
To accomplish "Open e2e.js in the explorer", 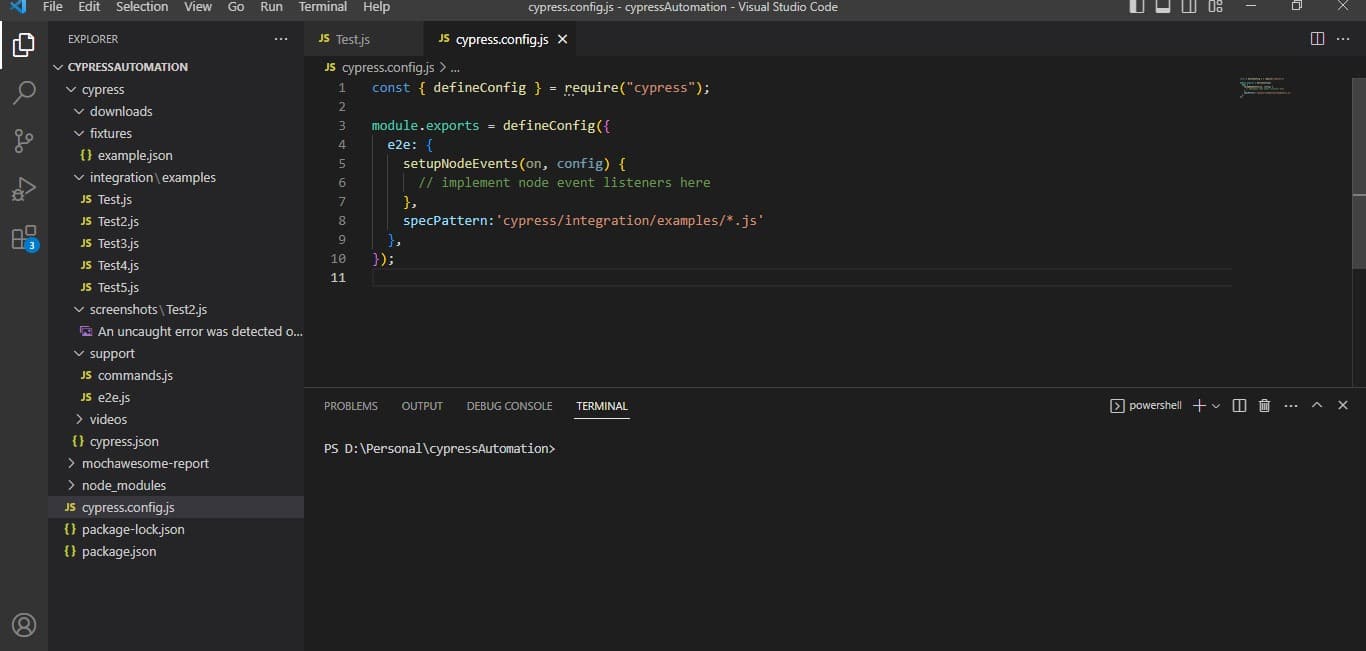I will pos(176,397).
